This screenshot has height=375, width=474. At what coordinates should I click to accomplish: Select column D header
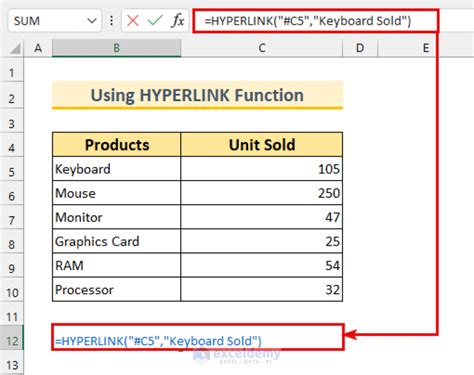tap(360, 48)
